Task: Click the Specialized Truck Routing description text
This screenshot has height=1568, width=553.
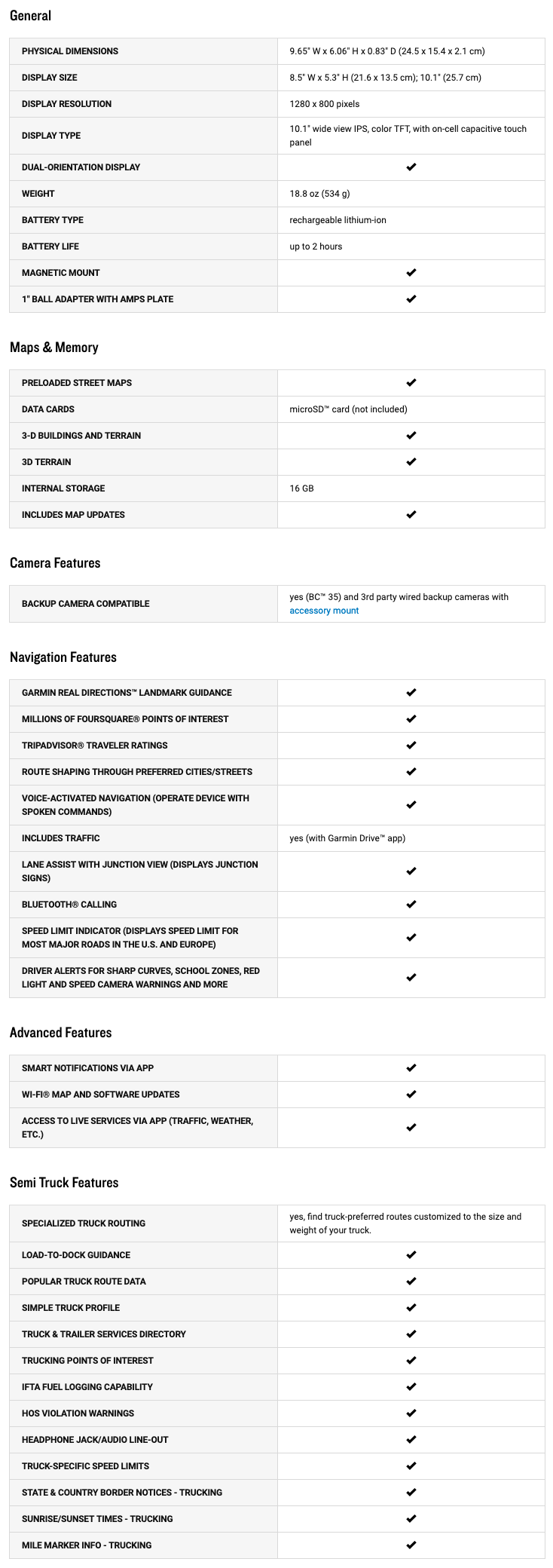Action: pos(405,1223)
